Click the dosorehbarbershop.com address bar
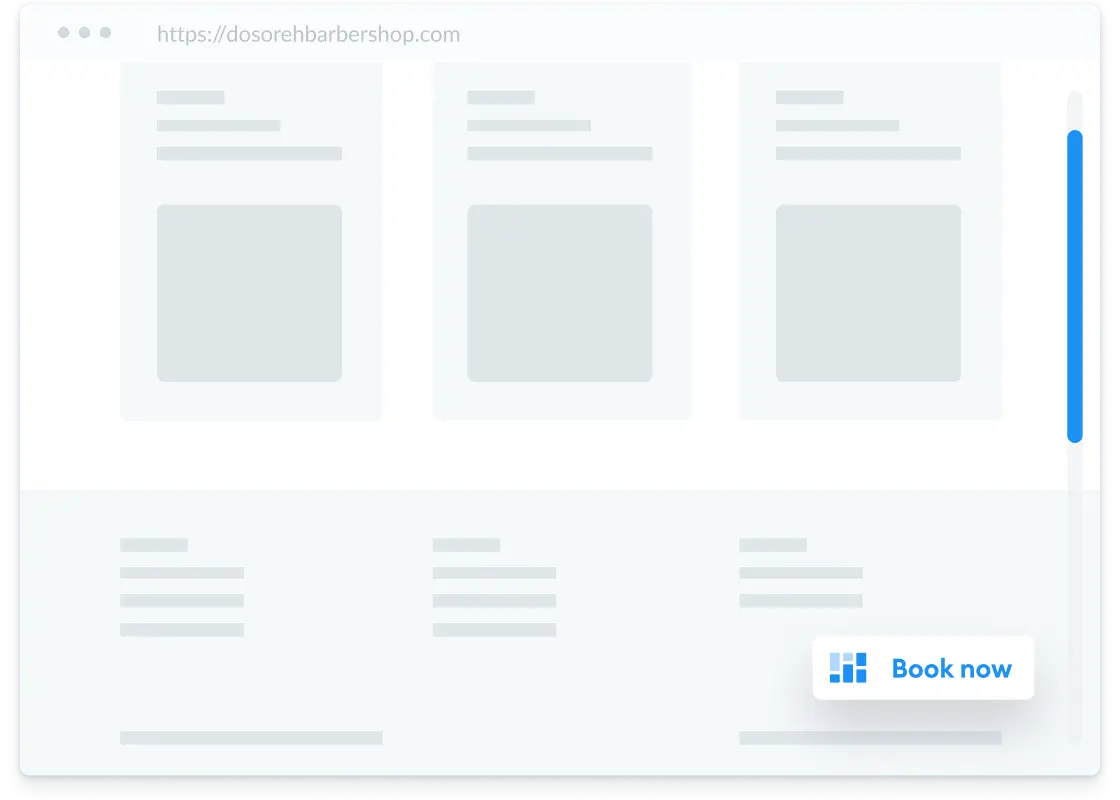The image size is (1120, 800). (308, 34)
